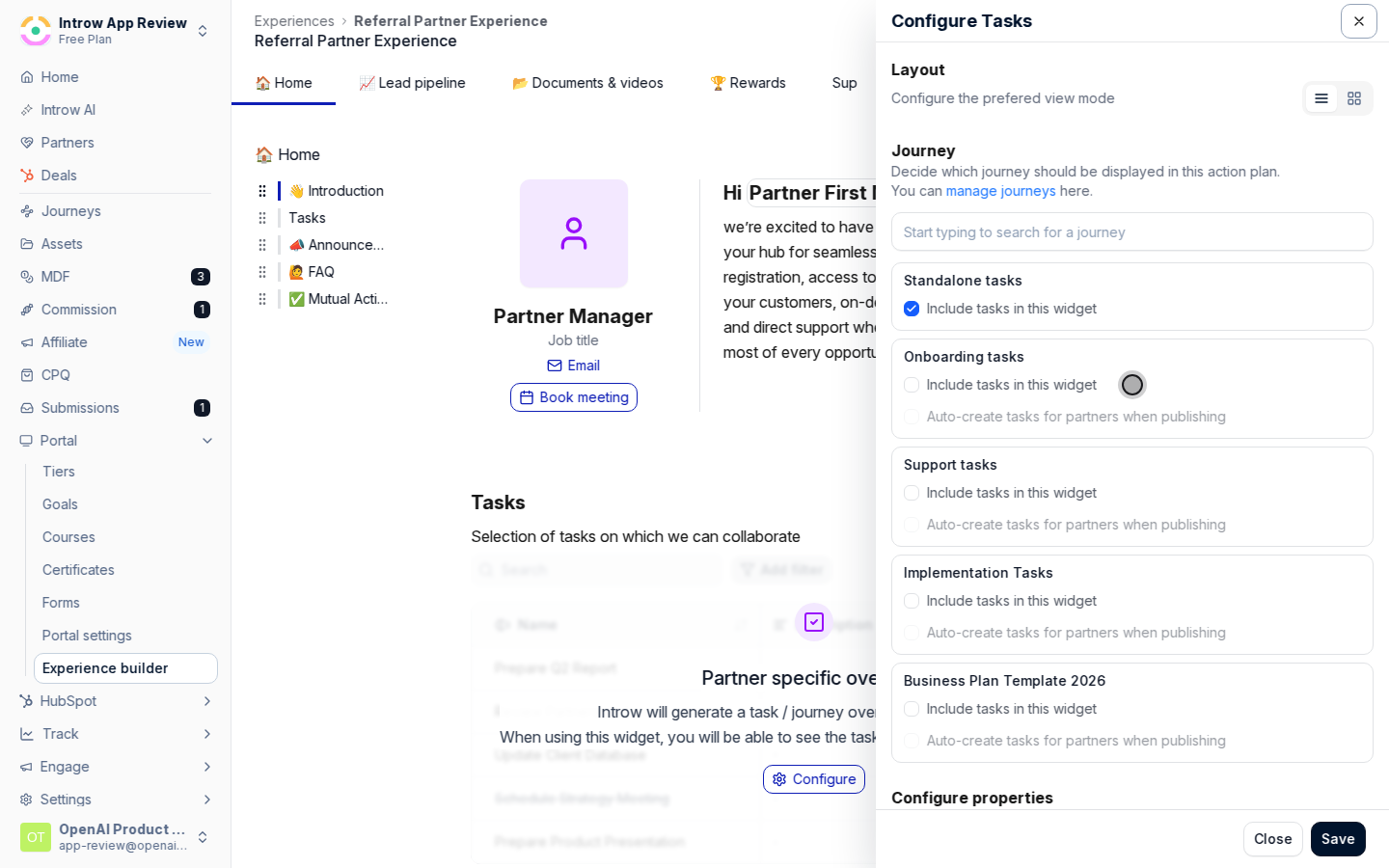Enable Onboarding tasks include in widget

coord(912,385)
